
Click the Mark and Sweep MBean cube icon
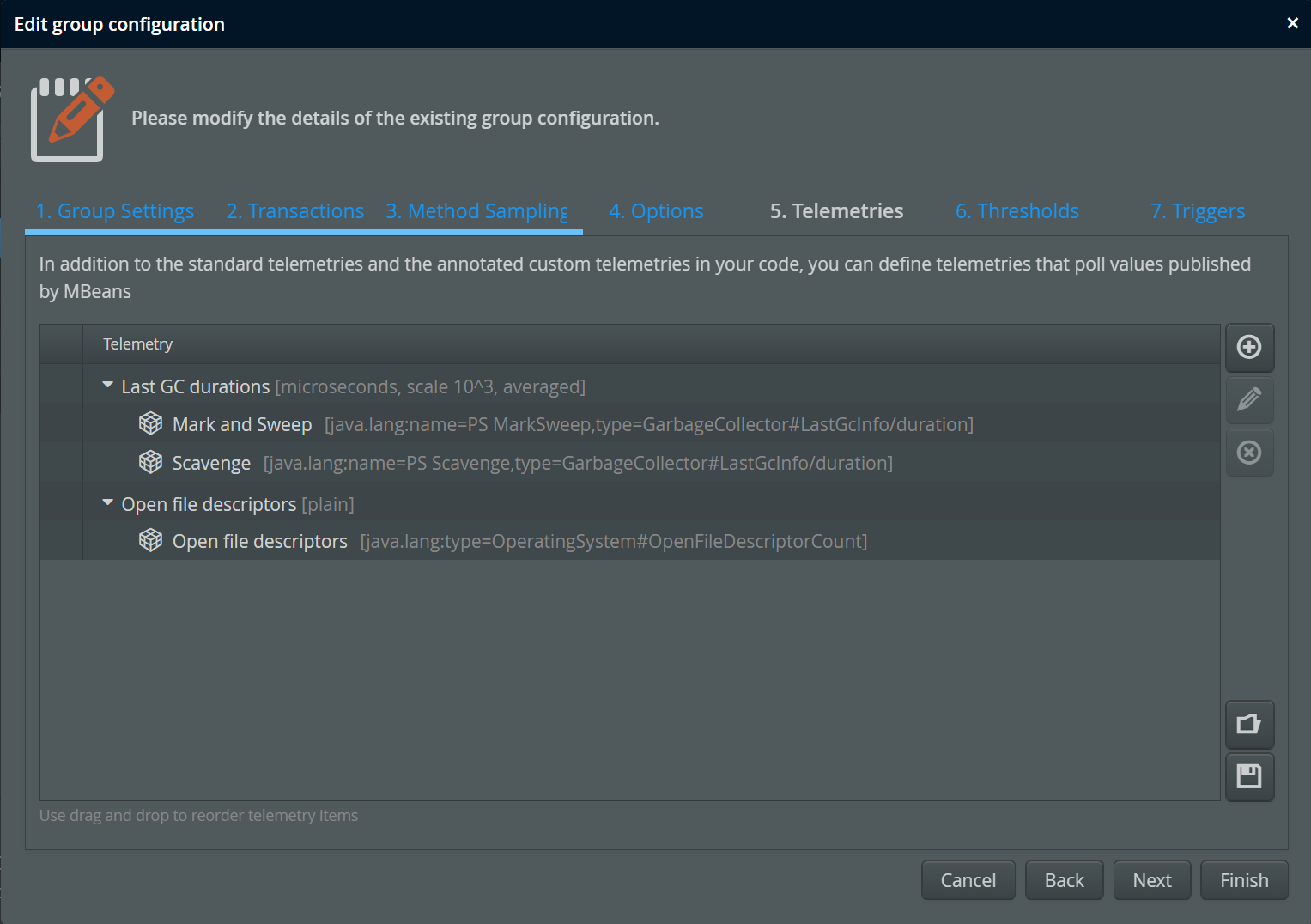[151, 423]
